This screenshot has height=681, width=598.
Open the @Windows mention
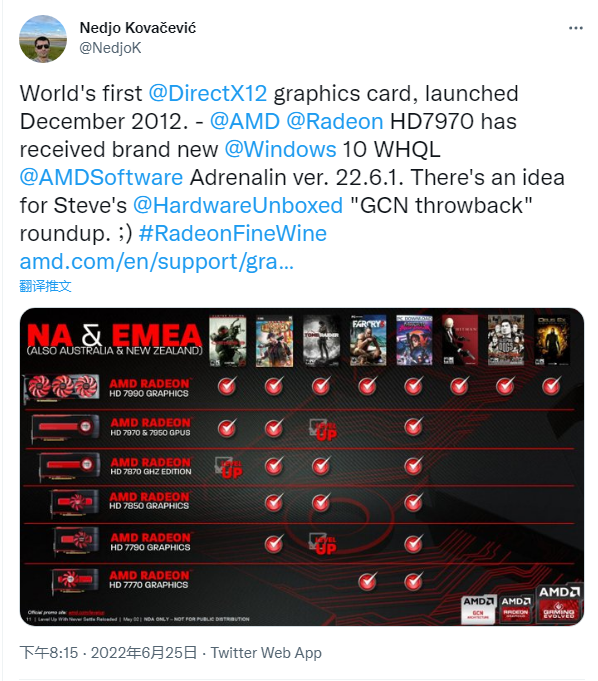click(280, 149)
